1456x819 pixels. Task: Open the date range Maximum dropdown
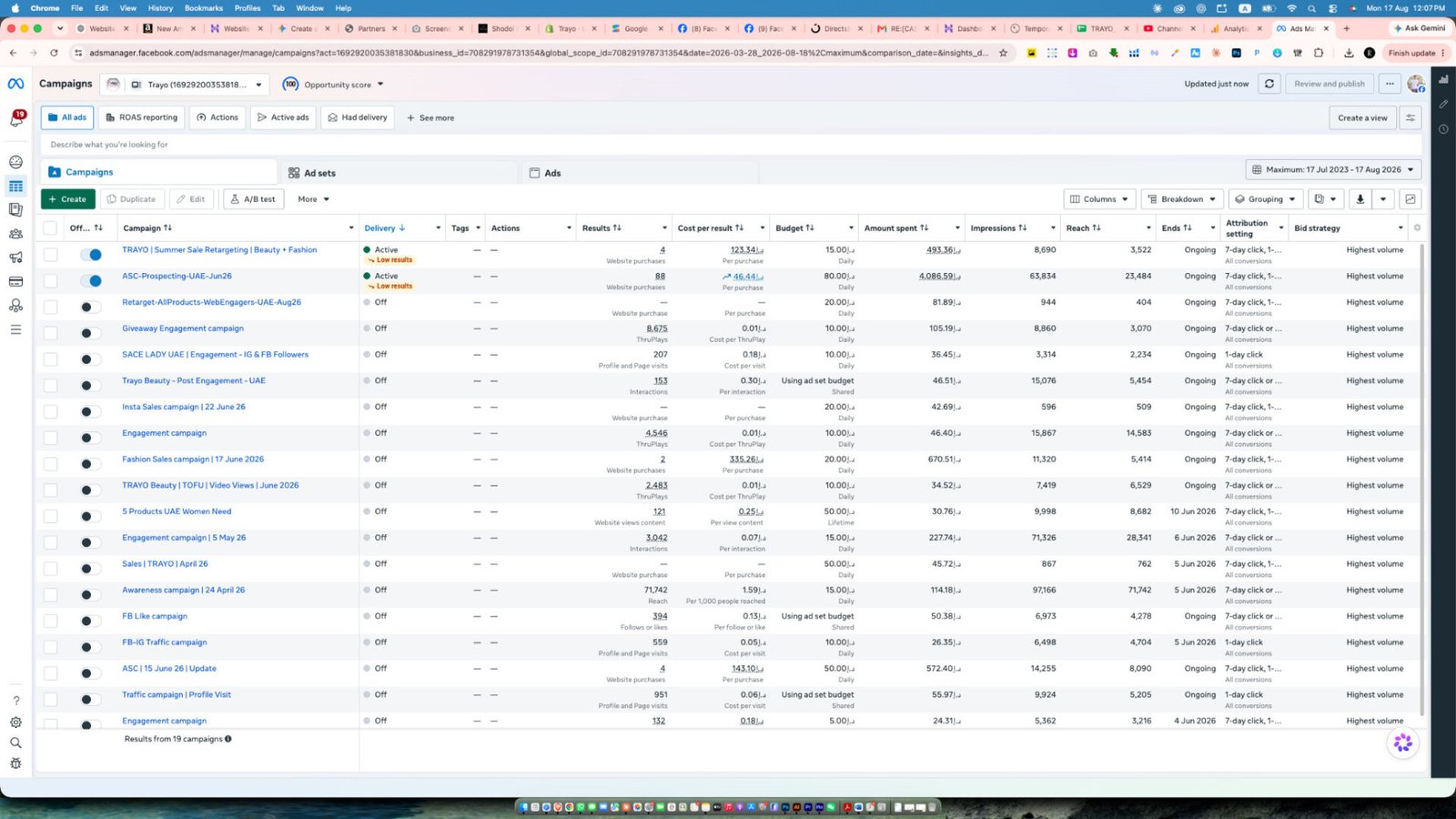click(x=1333, y=169)
